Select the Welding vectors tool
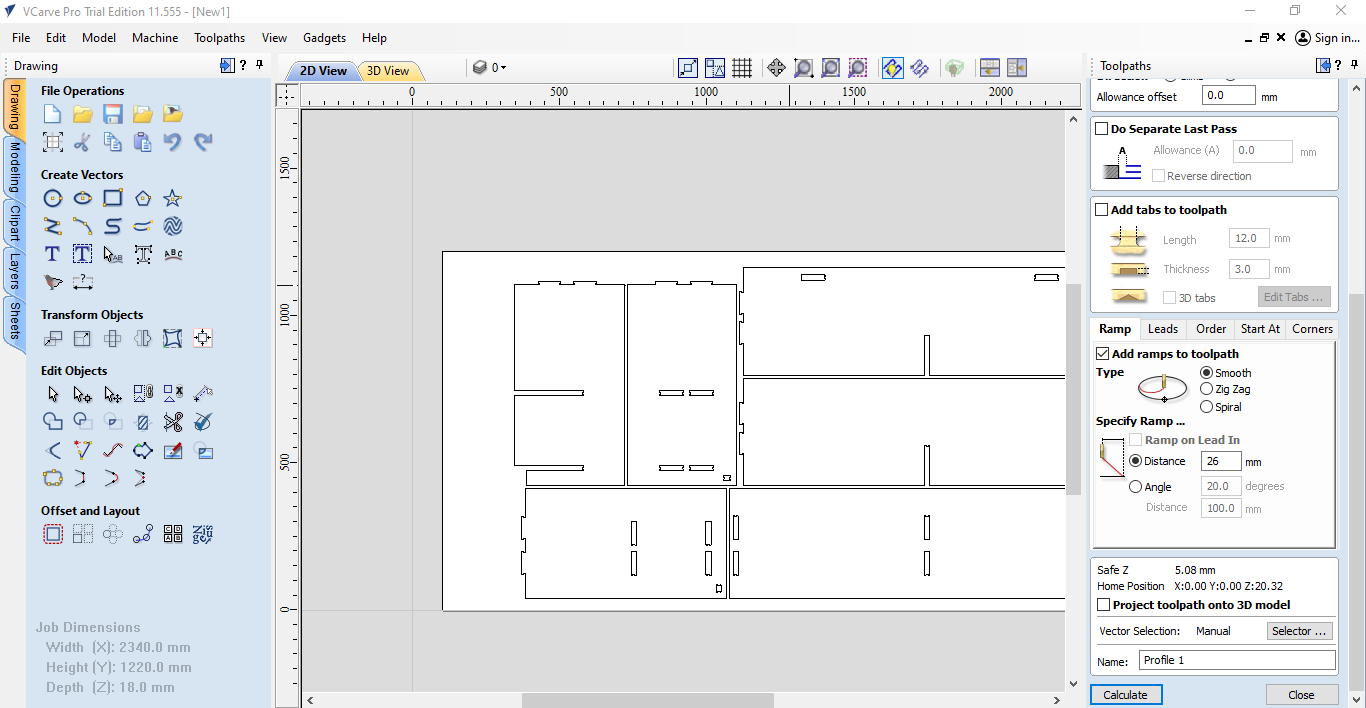The height and width of the screenshot is (708, 1366). [53, 422]
